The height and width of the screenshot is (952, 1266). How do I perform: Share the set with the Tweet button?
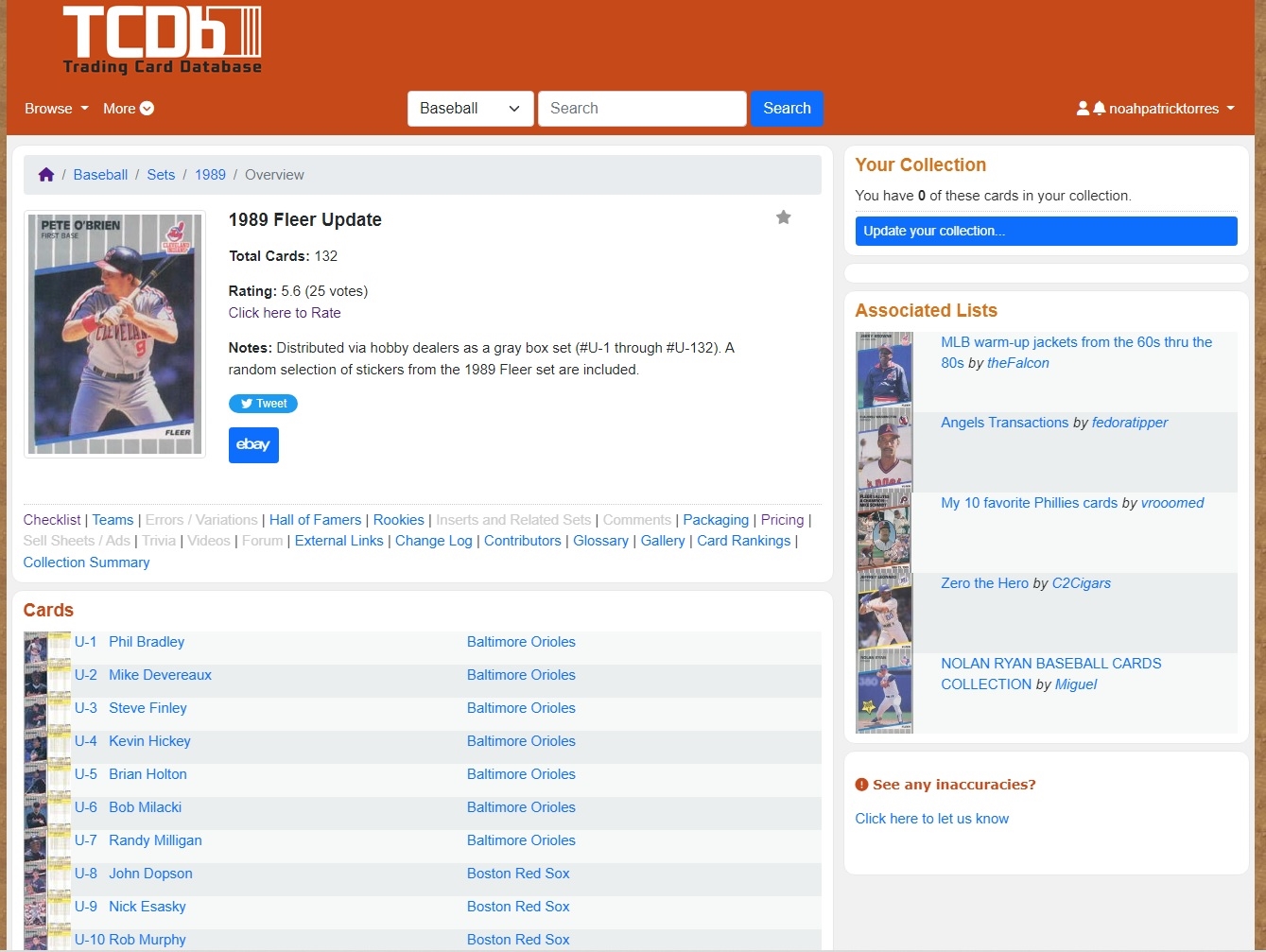pos(263,404)
